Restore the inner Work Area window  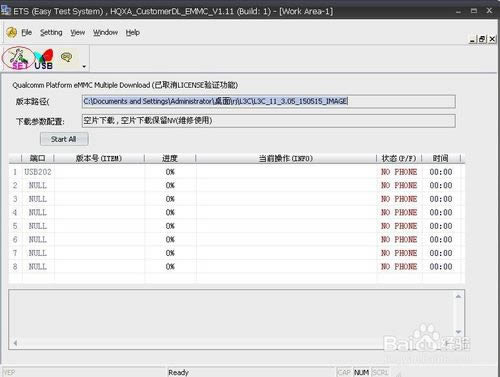point(482,39)
